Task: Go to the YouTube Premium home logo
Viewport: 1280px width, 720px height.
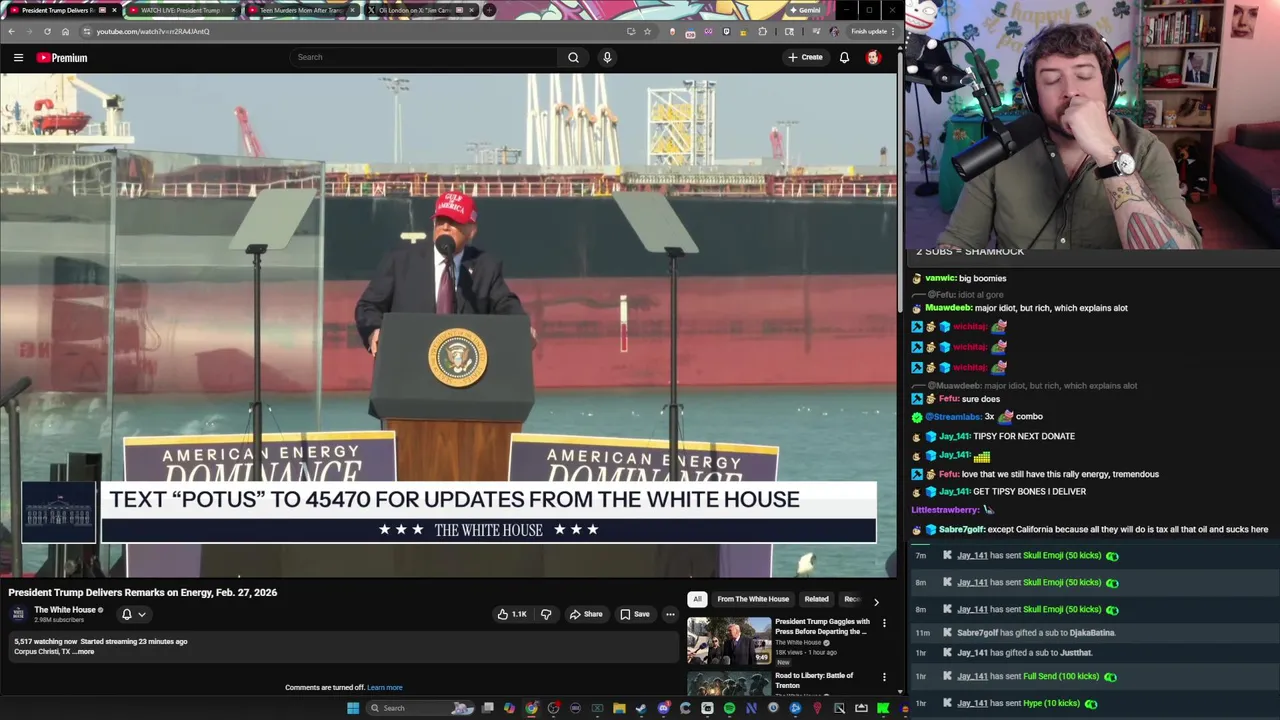Action: pyautogui.click(x=62, y=57)
